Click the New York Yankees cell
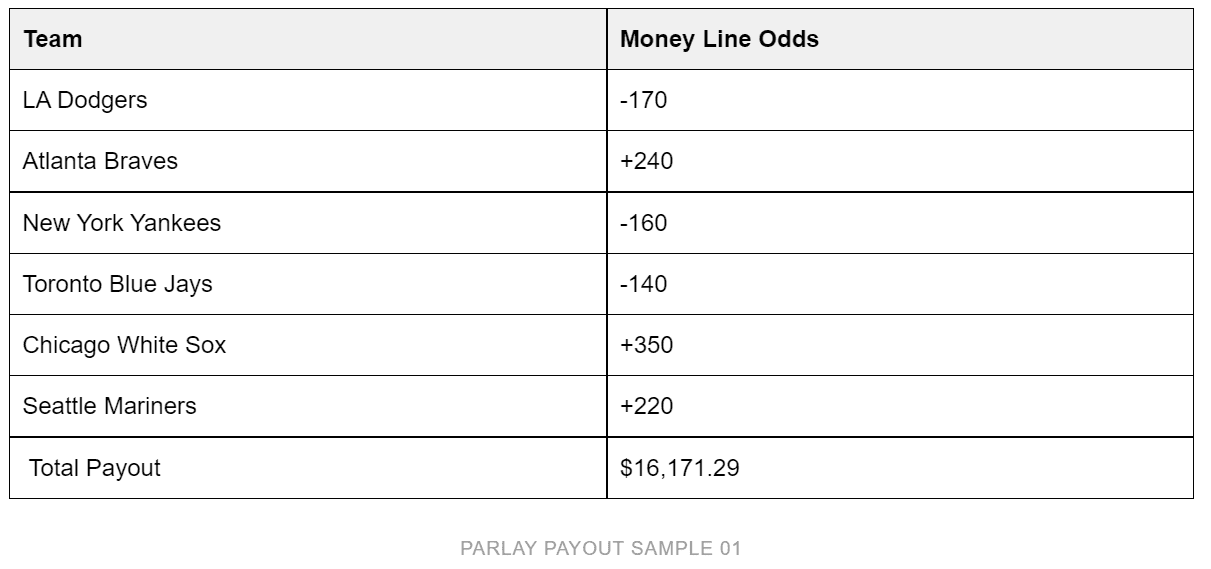This screenshot has width=1211, height=569. pos(308,222)
